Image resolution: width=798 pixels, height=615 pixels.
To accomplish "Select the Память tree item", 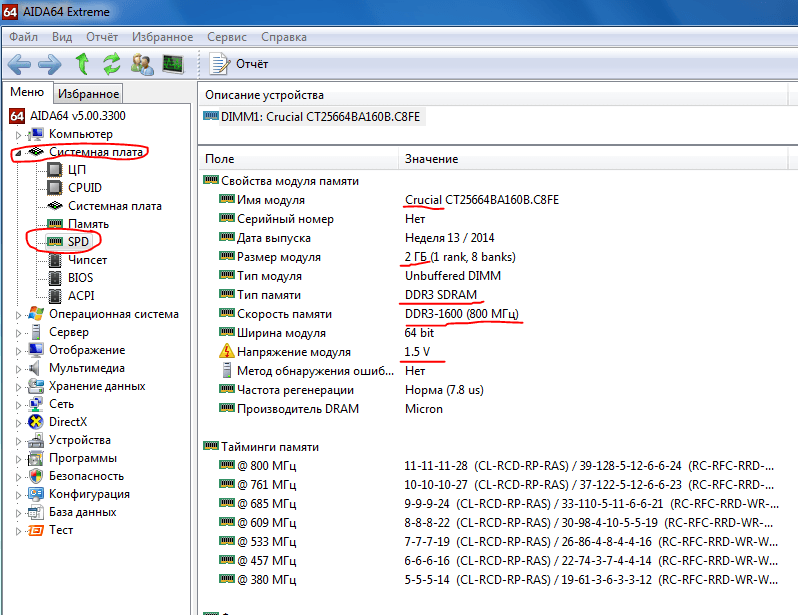I will [x=89, y=224].
